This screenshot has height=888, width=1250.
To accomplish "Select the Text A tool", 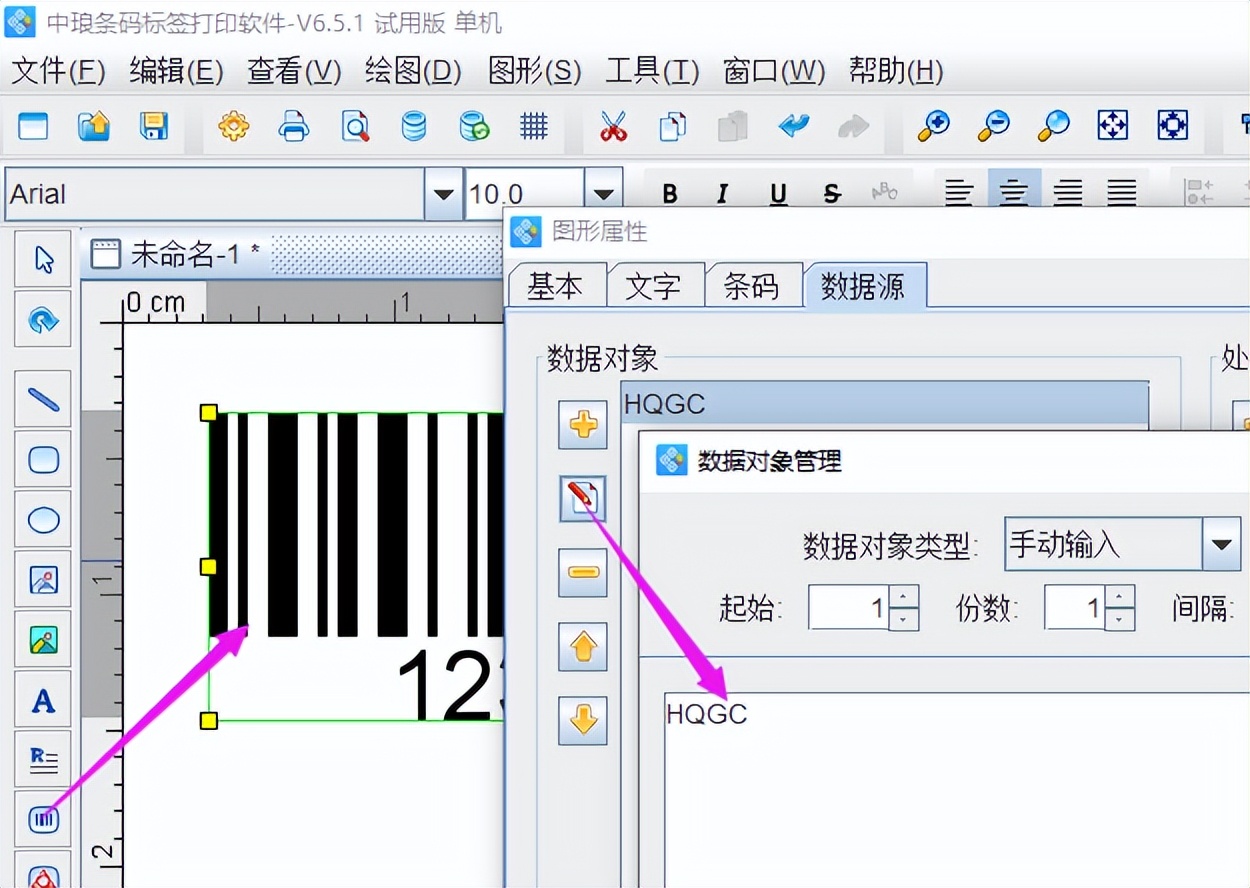I will (43, 700).
